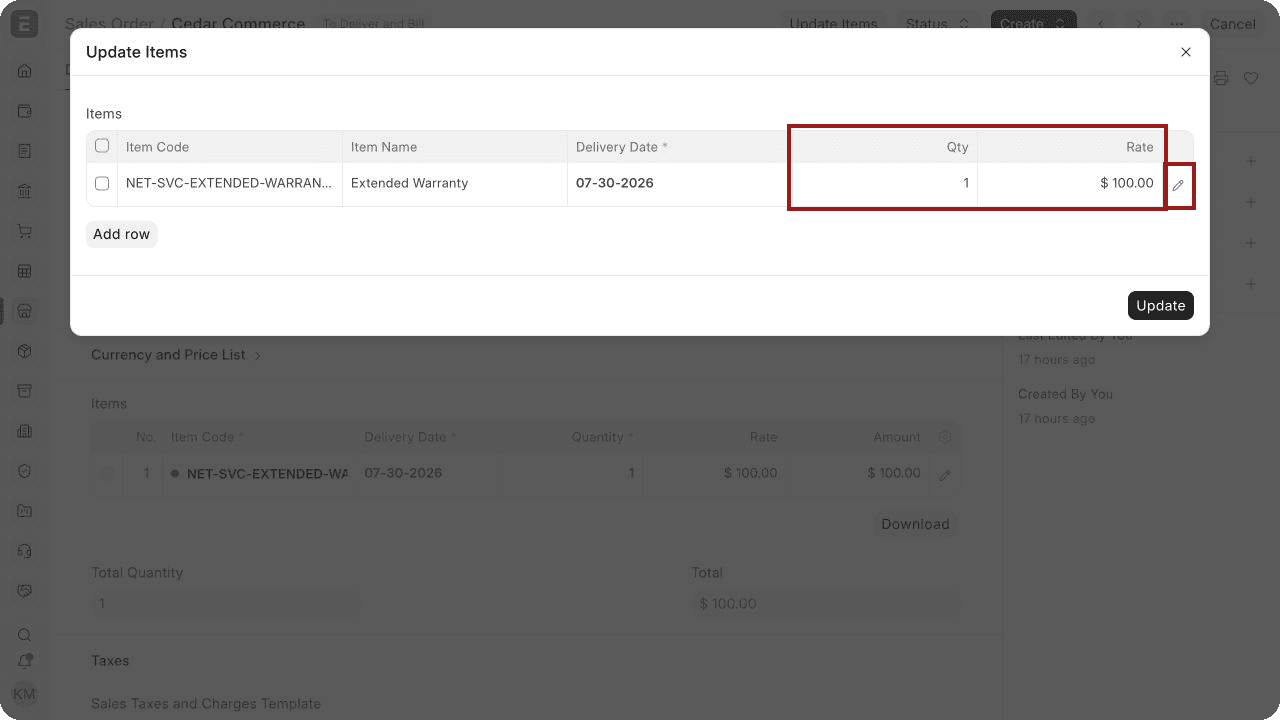
Task: Tick the header select-all checkbox in dialog
Action: (x=102, y=146)
